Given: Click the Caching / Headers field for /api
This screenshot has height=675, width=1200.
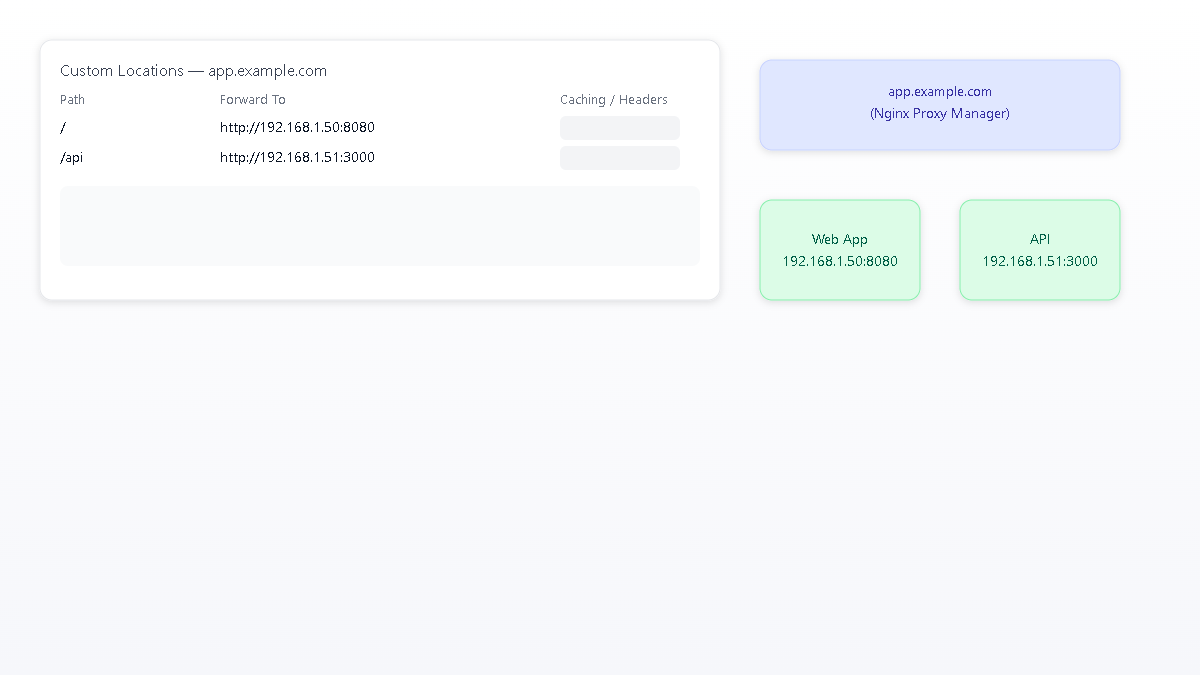Looking at the screenshot, I should [x=619, y=158].
